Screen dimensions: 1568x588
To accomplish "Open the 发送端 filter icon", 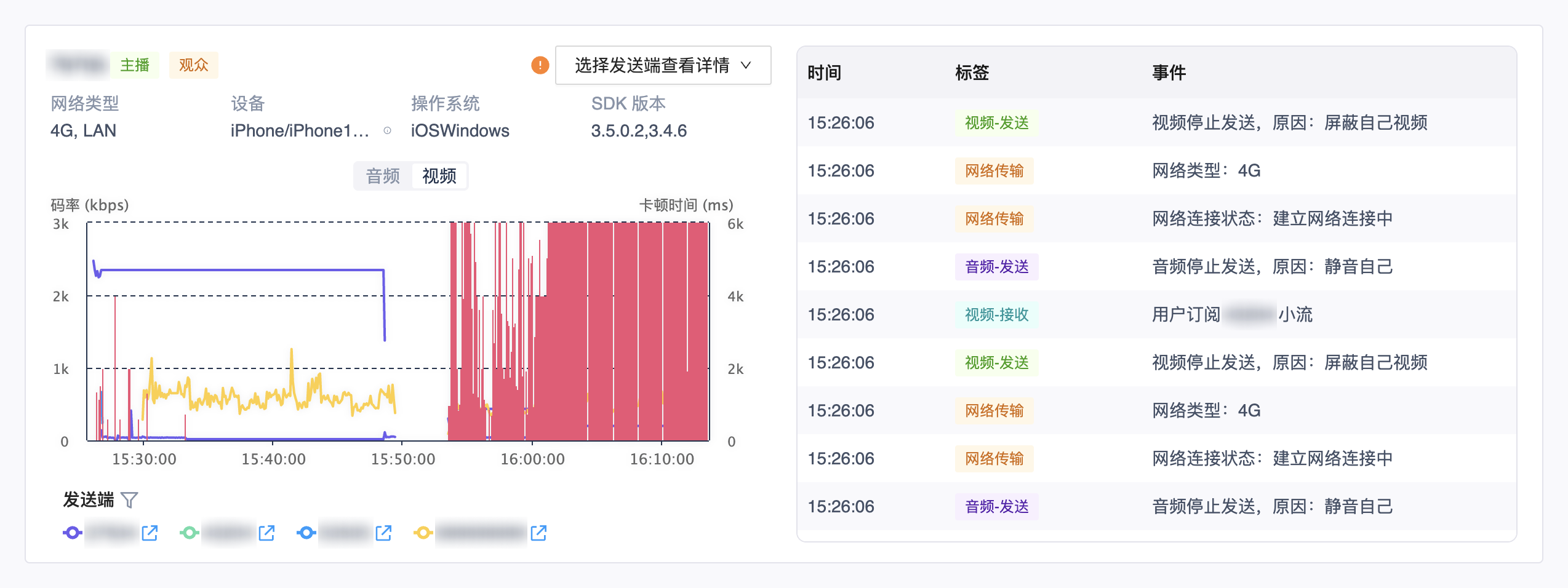I will 129,499.
